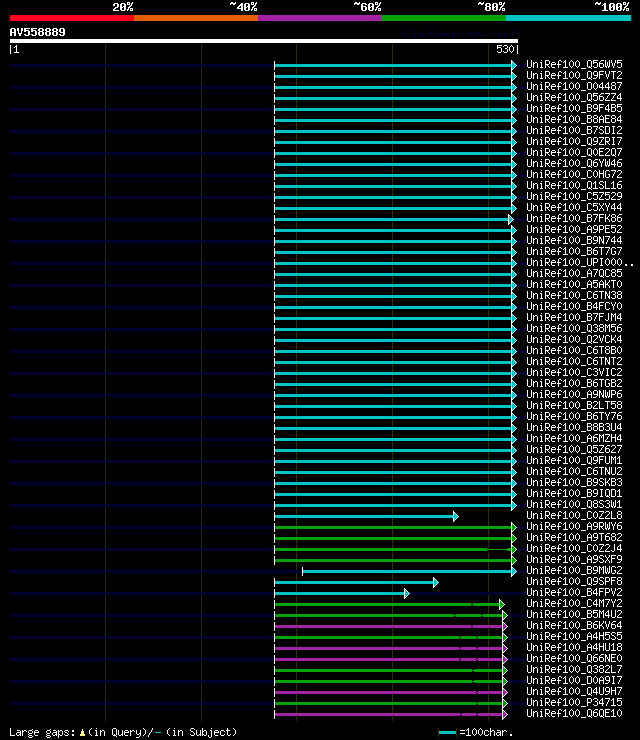Screen dimensions: 640x740
Task: Click UniRef100_C3VIC2 hit label
Action: tap(574, 372)
